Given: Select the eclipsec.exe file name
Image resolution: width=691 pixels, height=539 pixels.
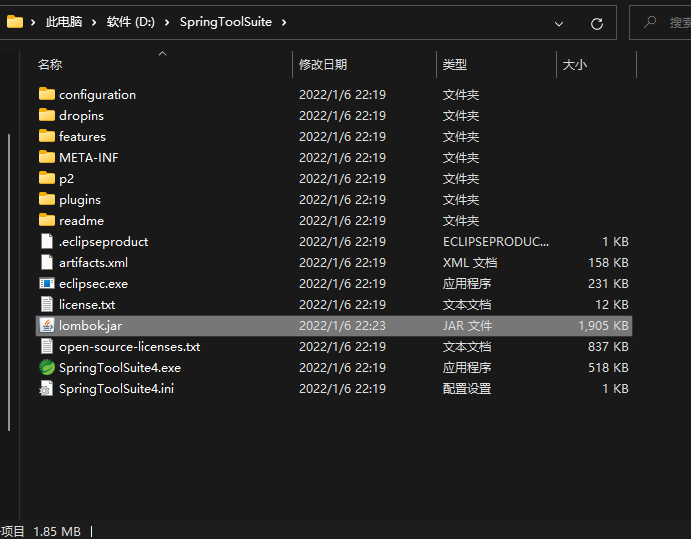Looking at the screenshot, I should tap(93, 283).
